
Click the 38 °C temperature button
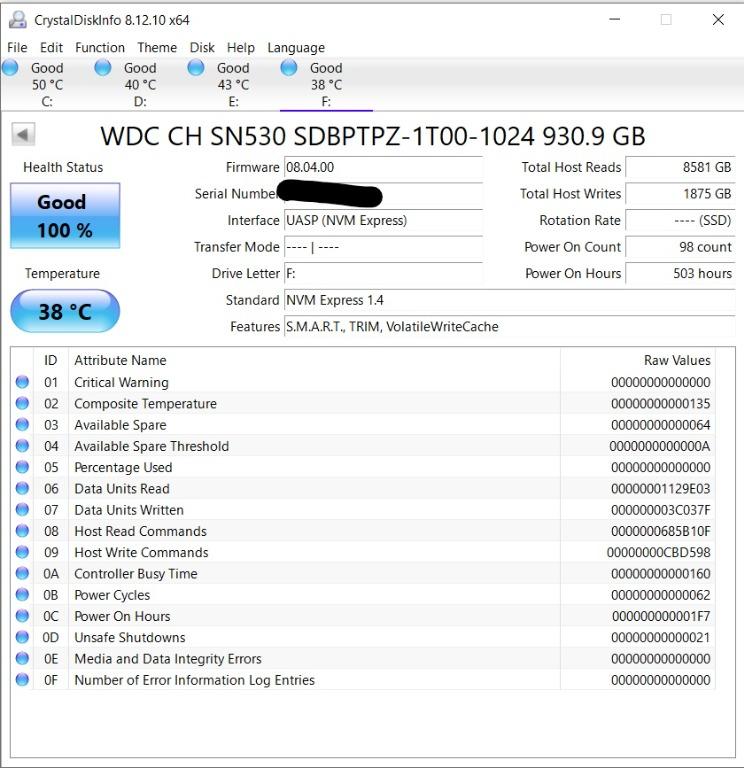65,312
